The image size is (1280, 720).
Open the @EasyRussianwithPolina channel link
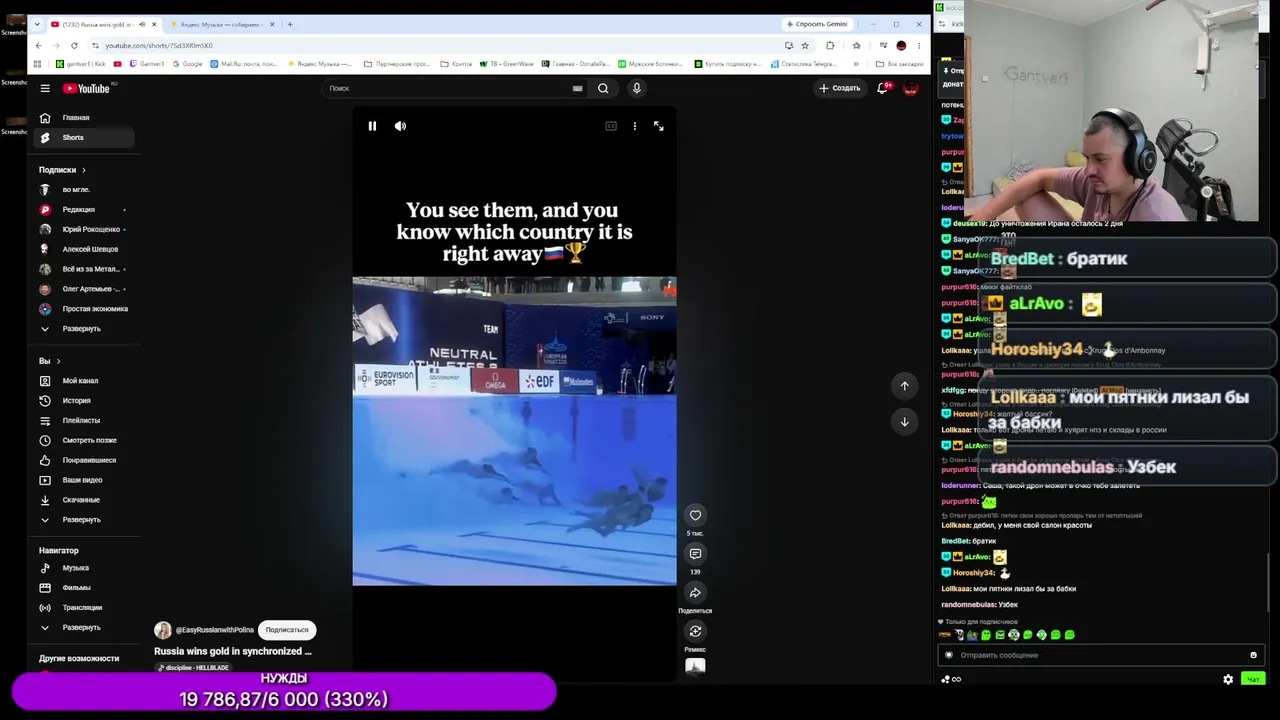215,630
